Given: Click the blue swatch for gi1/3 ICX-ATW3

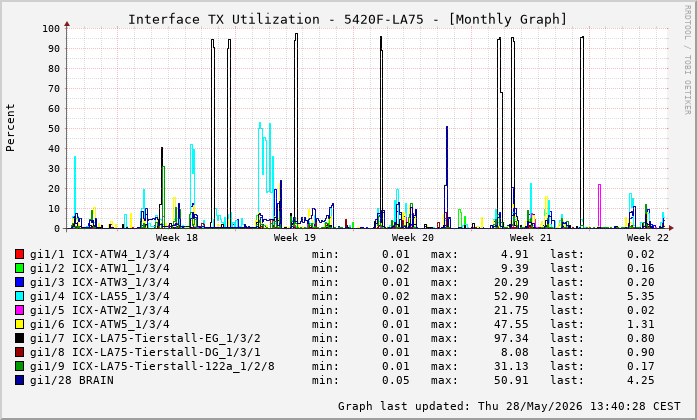Looking at the screenshot, I should pos(19,282).
